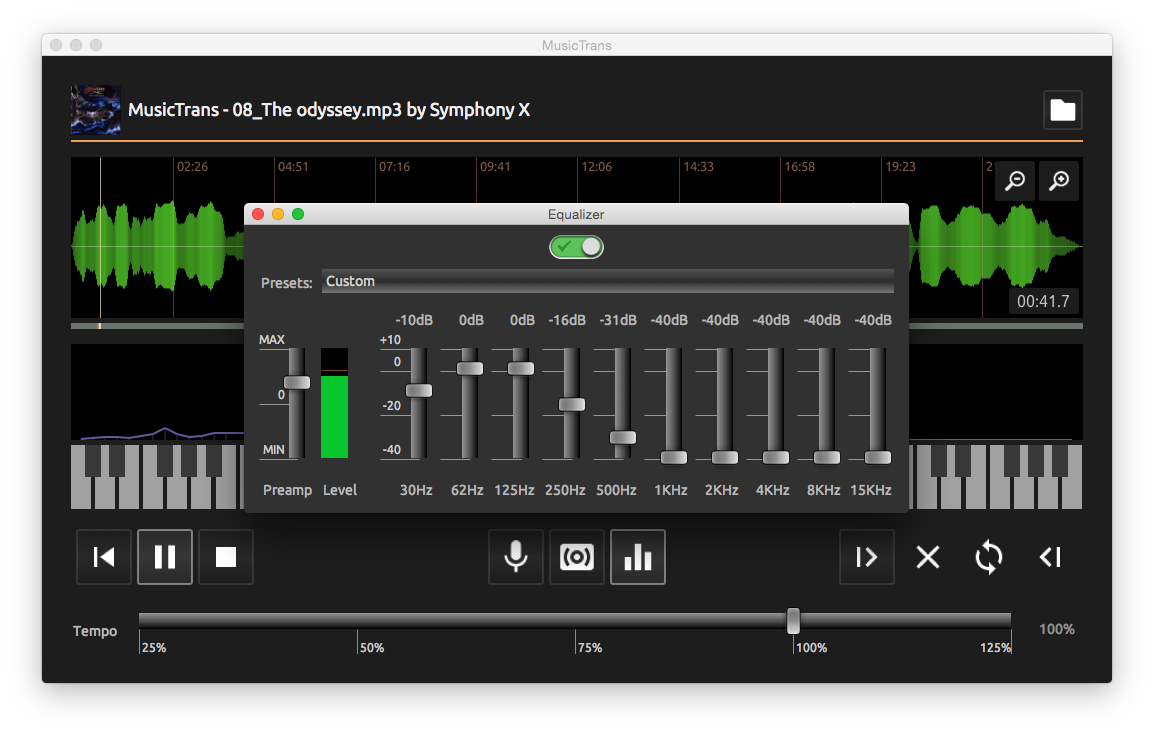Click the 500Hz band slider handle
Viewport: 1154px width, 733px height.
[623, 438]
